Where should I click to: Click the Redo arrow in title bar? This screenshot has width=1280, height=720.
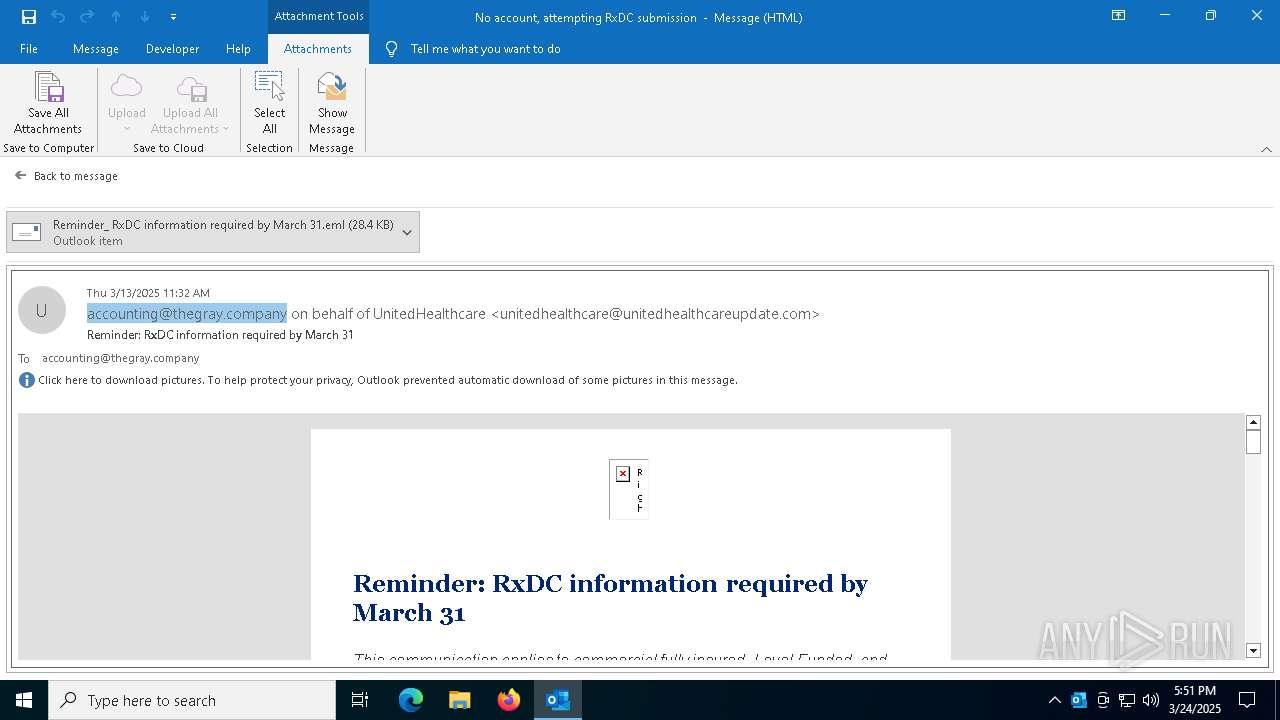pos(86,16)
